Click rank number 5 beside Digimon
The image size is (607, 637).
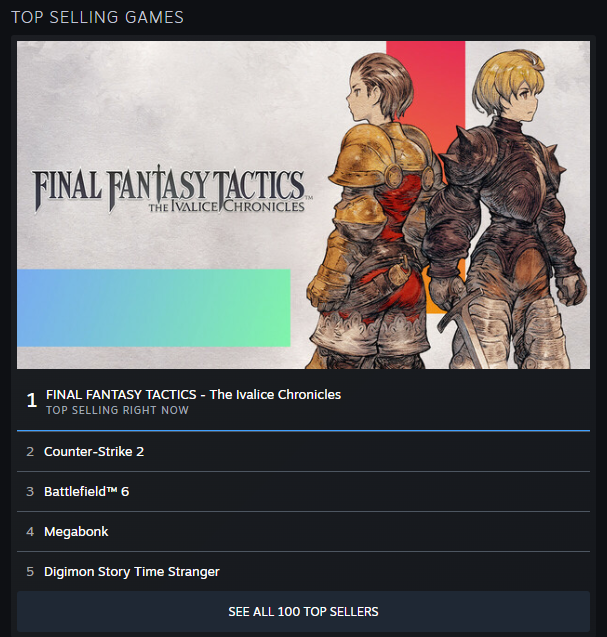pyautogui.click(x=30, y=572)
